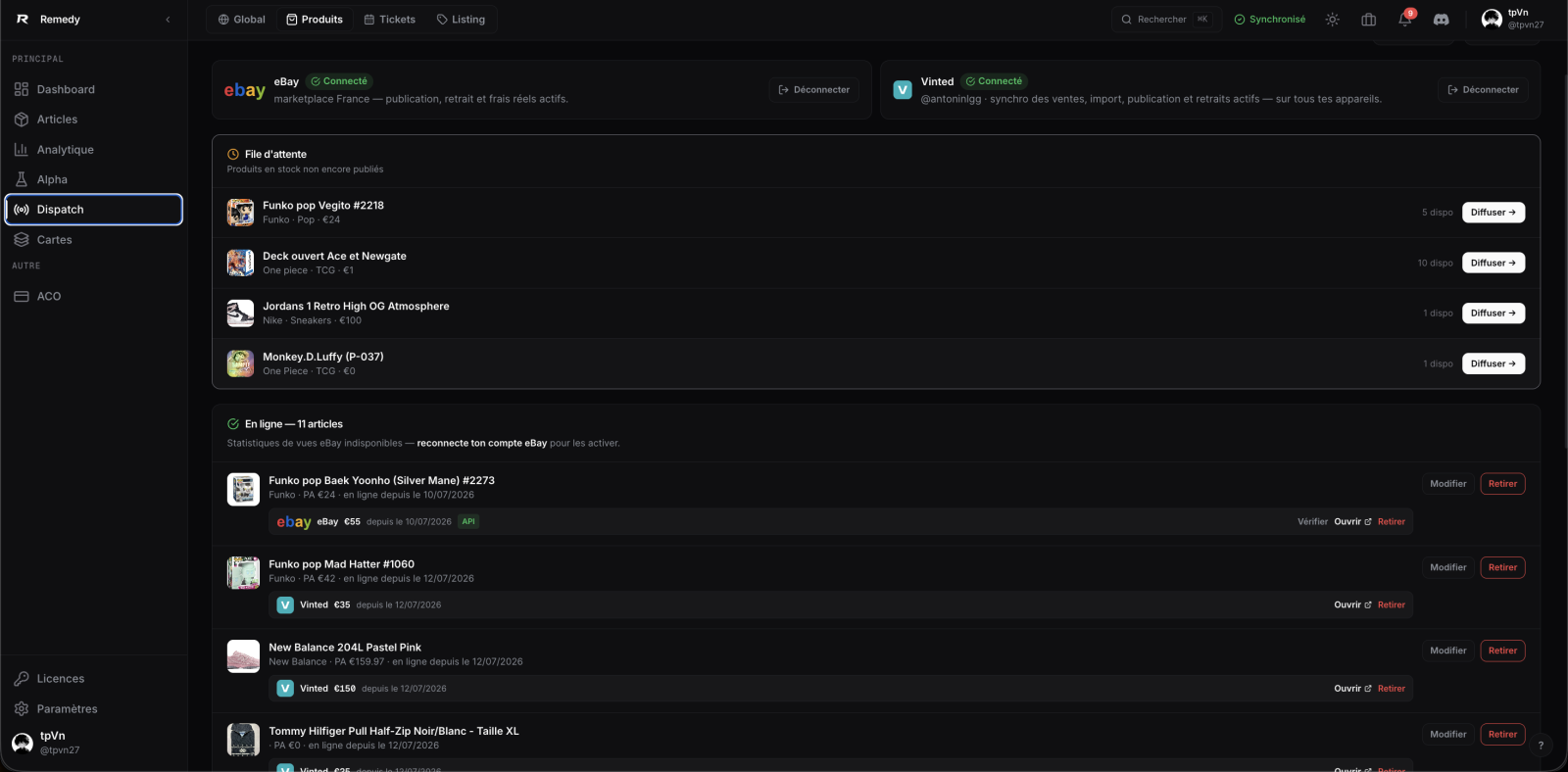Ouvrir the Vinted €150 listing

click(x=1352, y=689)
